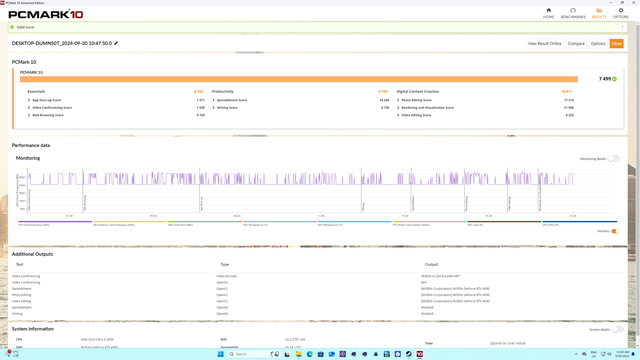Click the green valid score check icon
The image size is (640, 360).
click(x=12, y=27)
